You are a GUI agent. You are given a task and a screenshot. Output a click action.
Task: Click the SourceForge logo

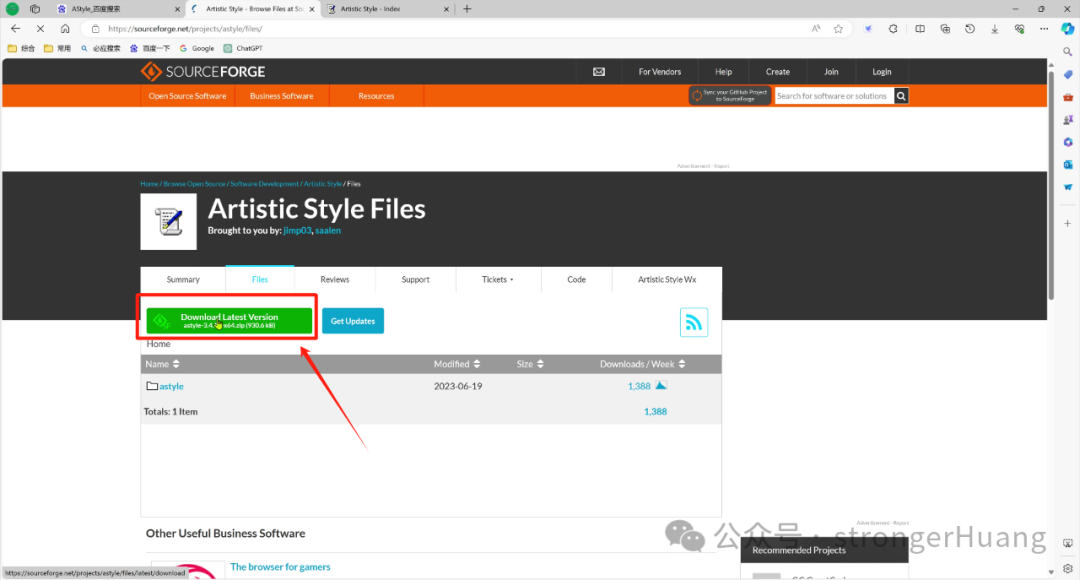point(203,72)
